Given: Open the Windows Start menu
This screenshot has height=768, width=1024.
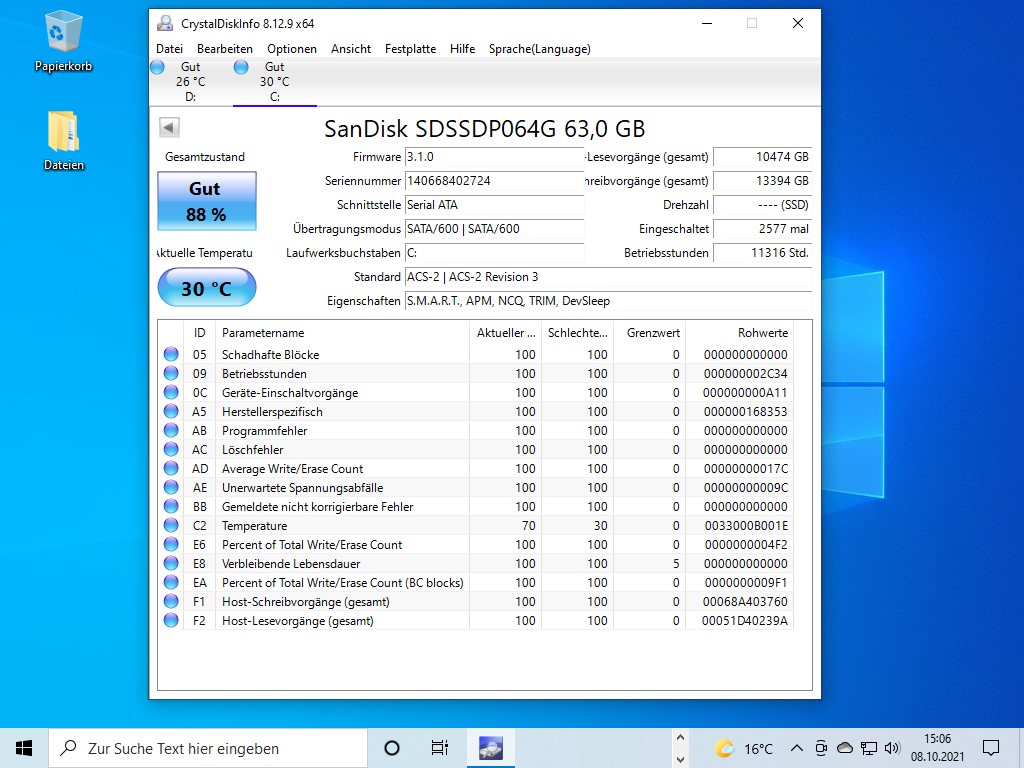Looking at the screenshot, I should (24, 748).
